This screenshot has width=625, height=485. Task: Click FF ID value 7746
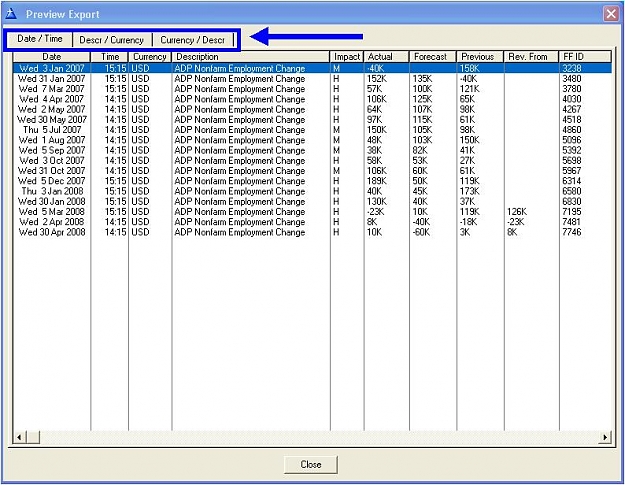tap(572, 232)
